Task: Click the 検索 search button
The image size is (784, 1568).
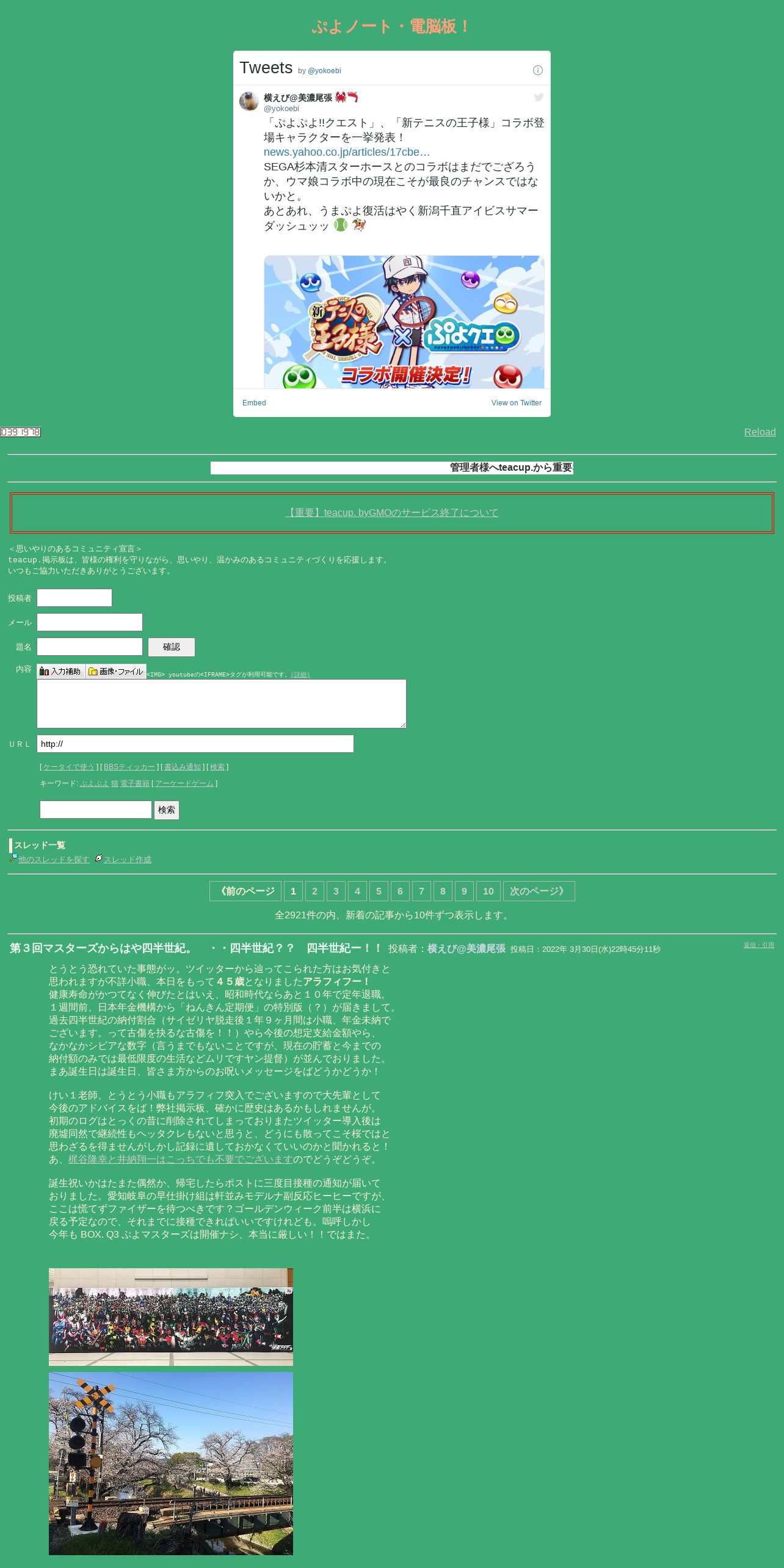Action: click(x=167, y=810)
